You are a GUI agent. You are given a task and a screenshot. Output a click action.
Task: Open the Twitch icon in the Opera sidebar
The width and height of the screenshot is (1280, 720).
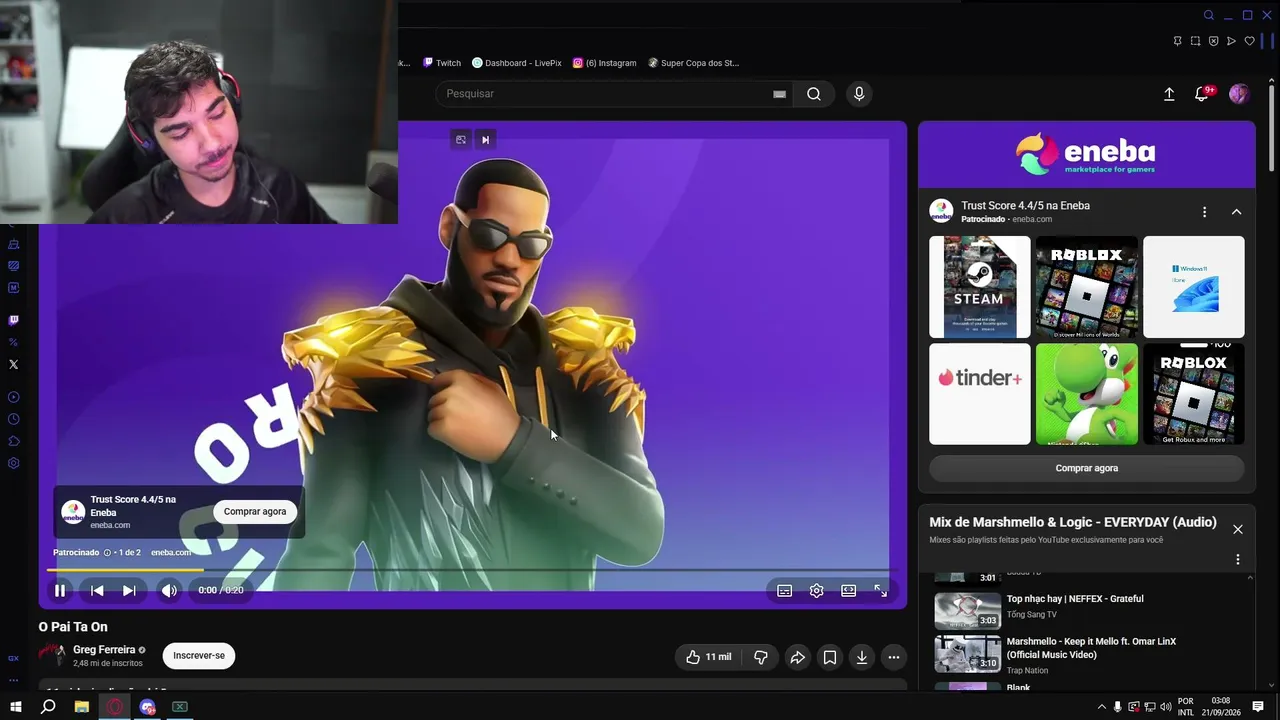(x=13, y=320)
